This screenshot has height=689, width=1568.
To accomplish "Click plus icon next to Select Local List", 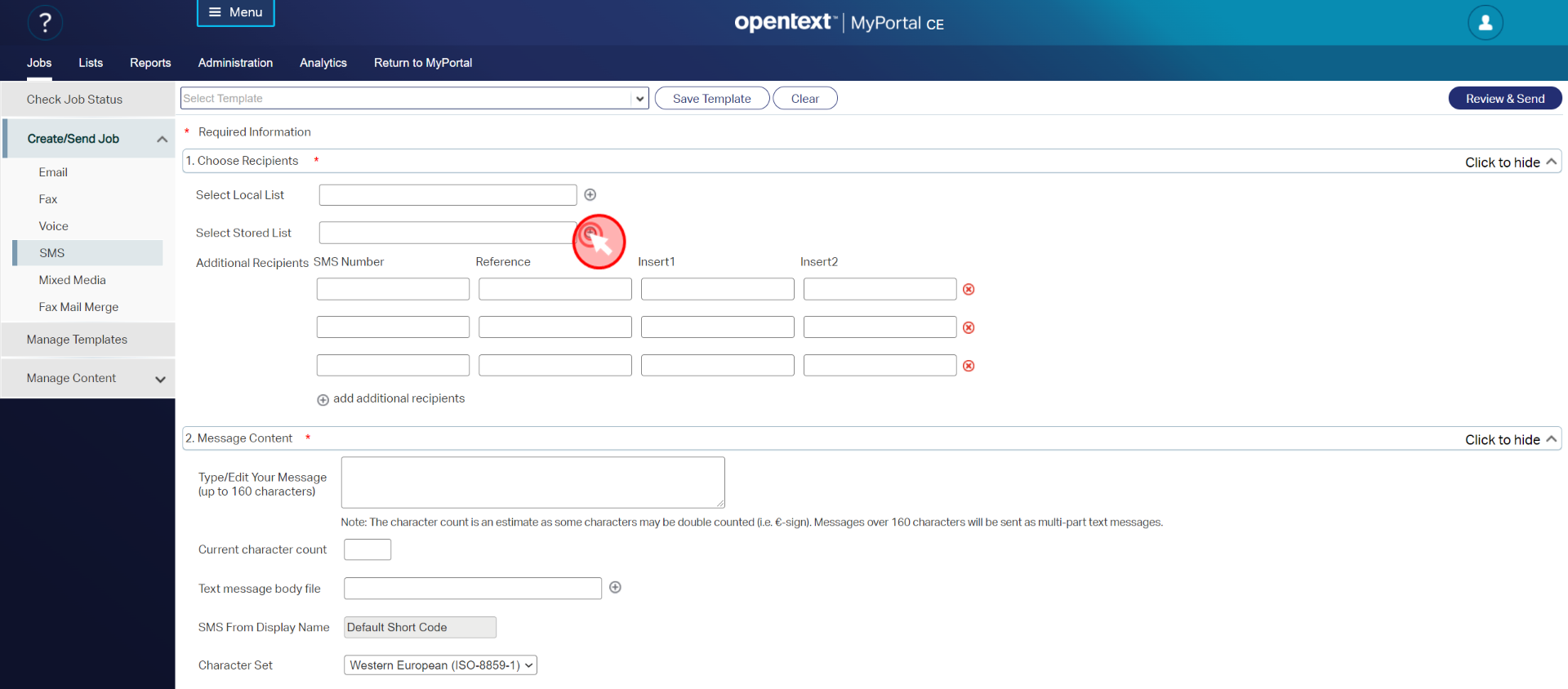I will (x=590, y=194).
